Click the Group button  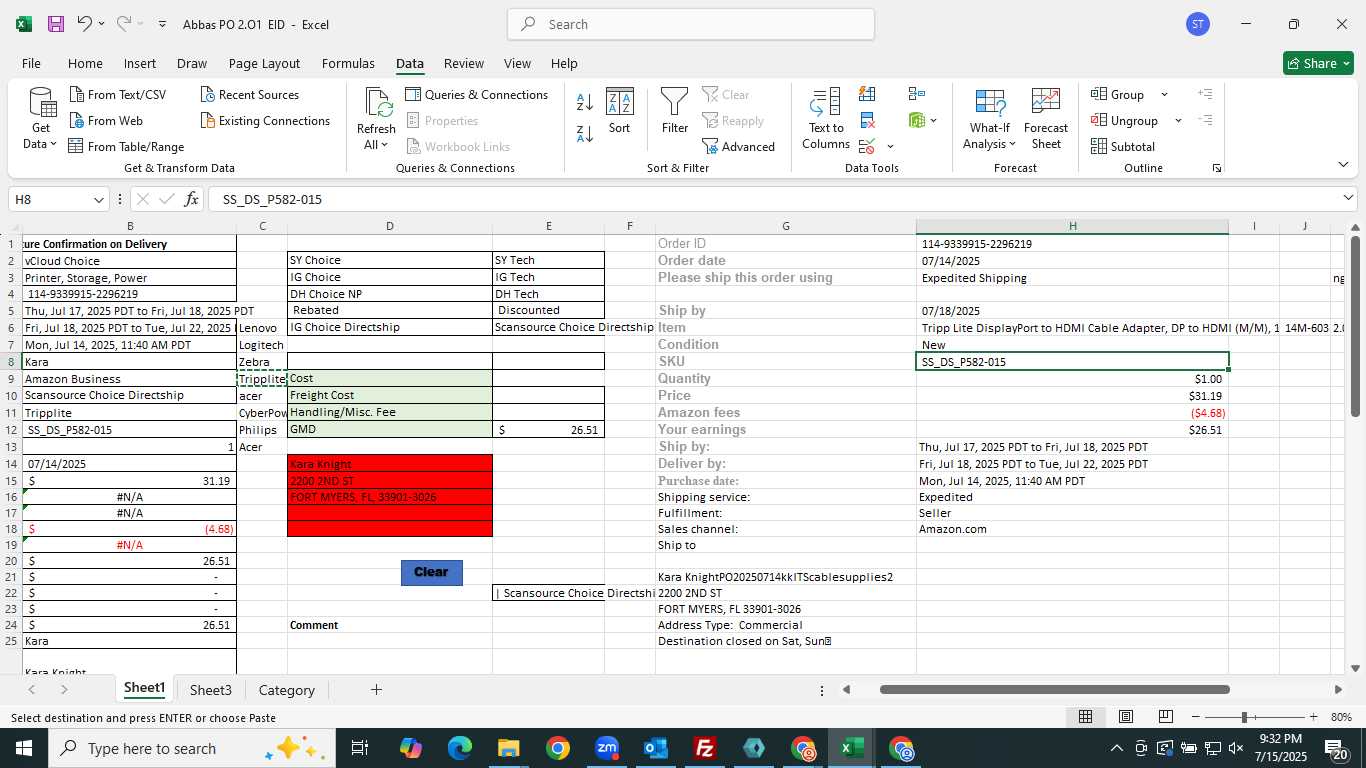(1118, 95)
